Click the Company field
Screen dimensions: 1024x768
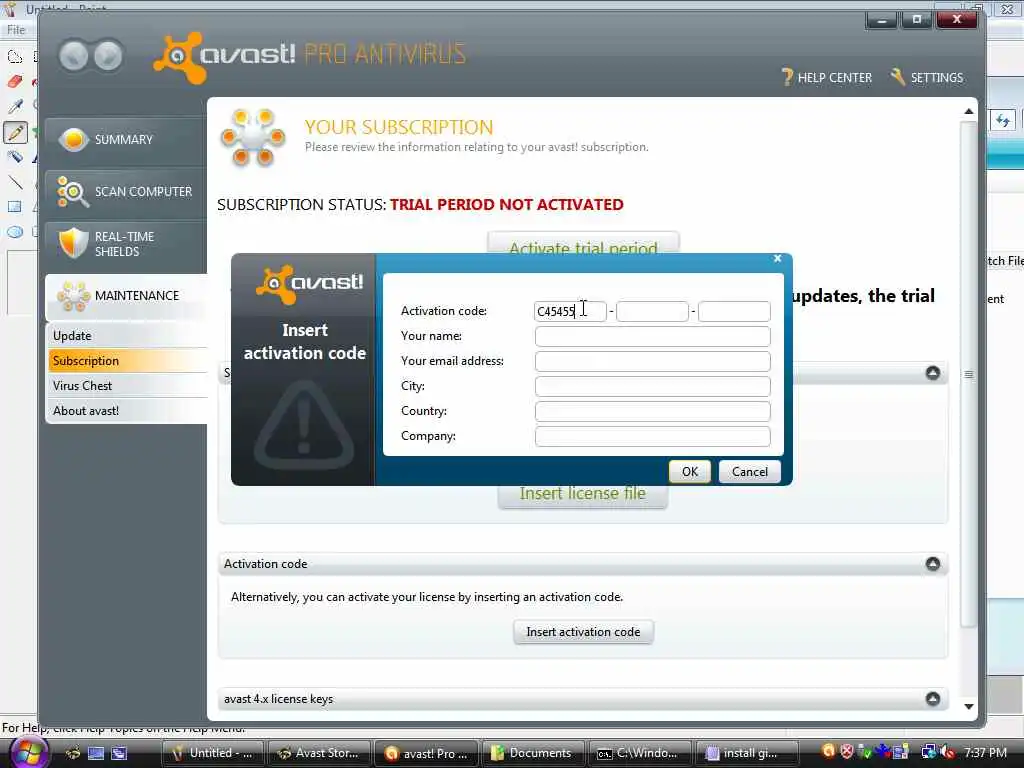tap(652, 436)
